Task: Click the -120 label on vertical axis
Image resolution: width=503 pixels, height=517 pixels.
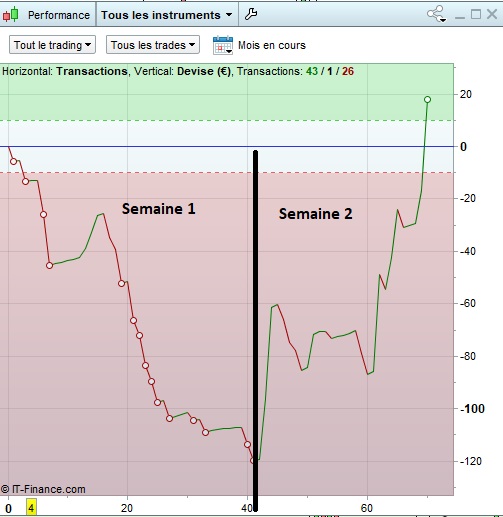Action: [471, 461]
